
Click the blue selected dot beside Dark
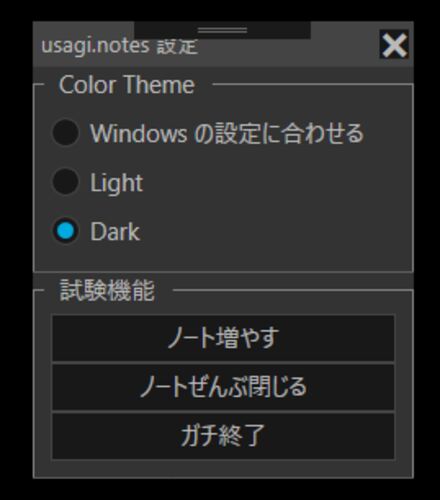[65, 231]
